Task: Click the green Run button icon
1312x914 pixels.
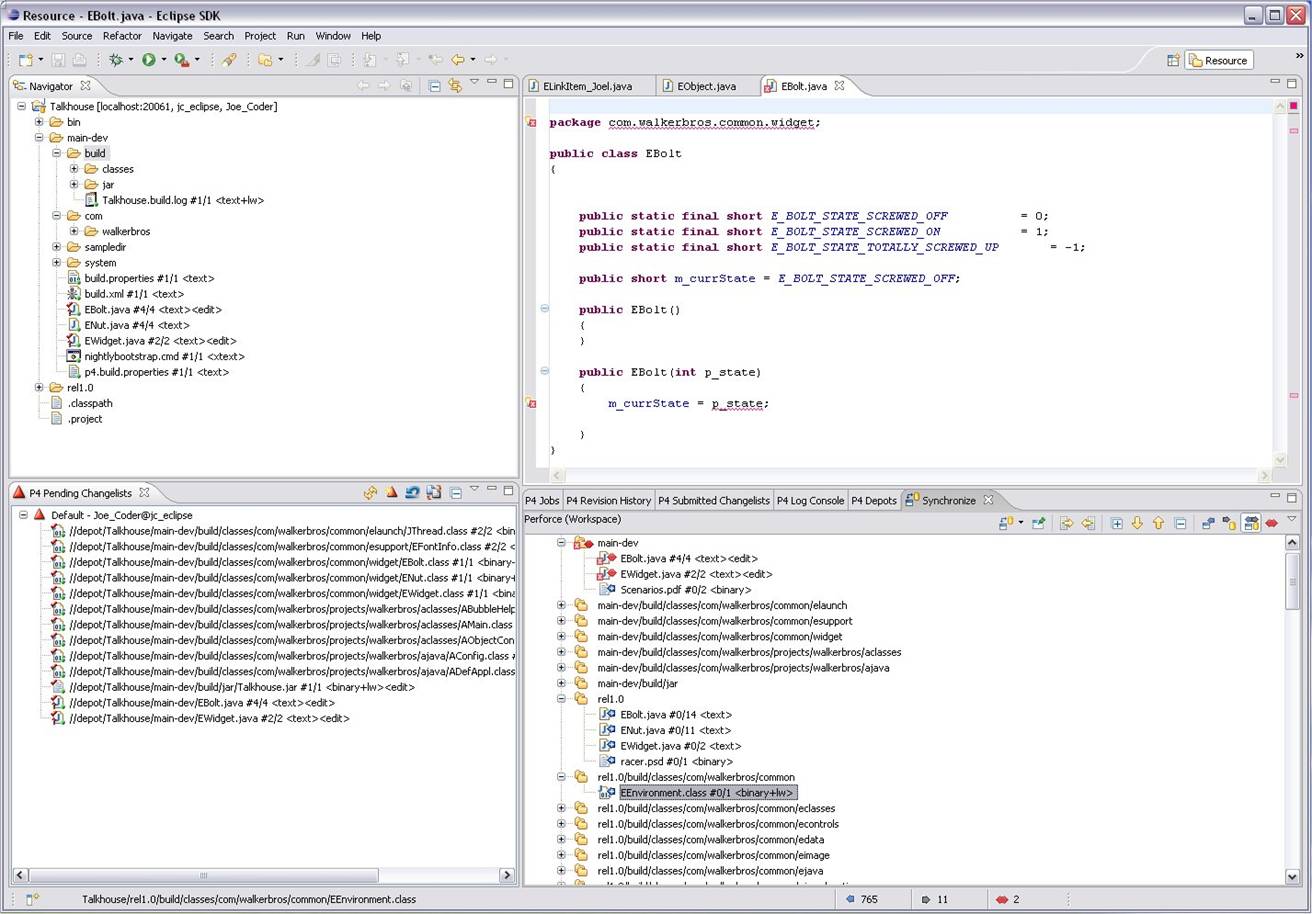Action: tap(148, 60)
